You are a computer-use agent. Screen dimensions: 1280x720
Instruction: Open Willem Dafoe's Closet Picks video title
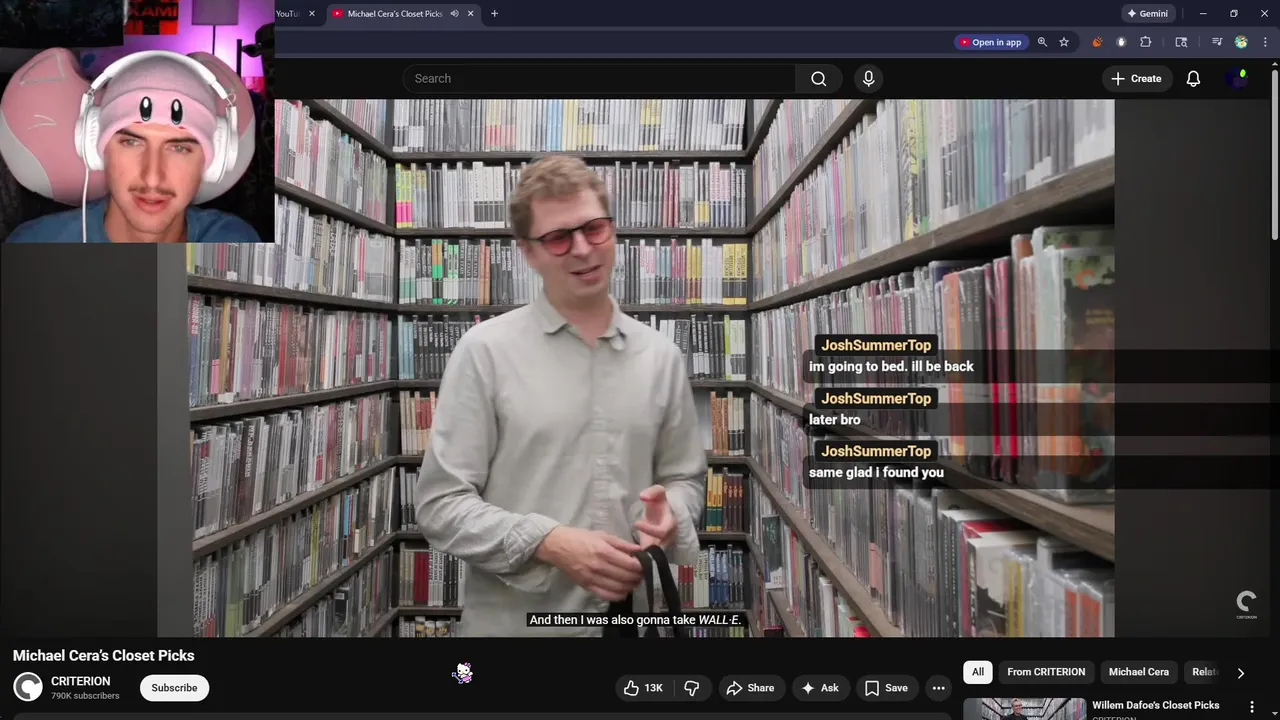coord(1156,705)
